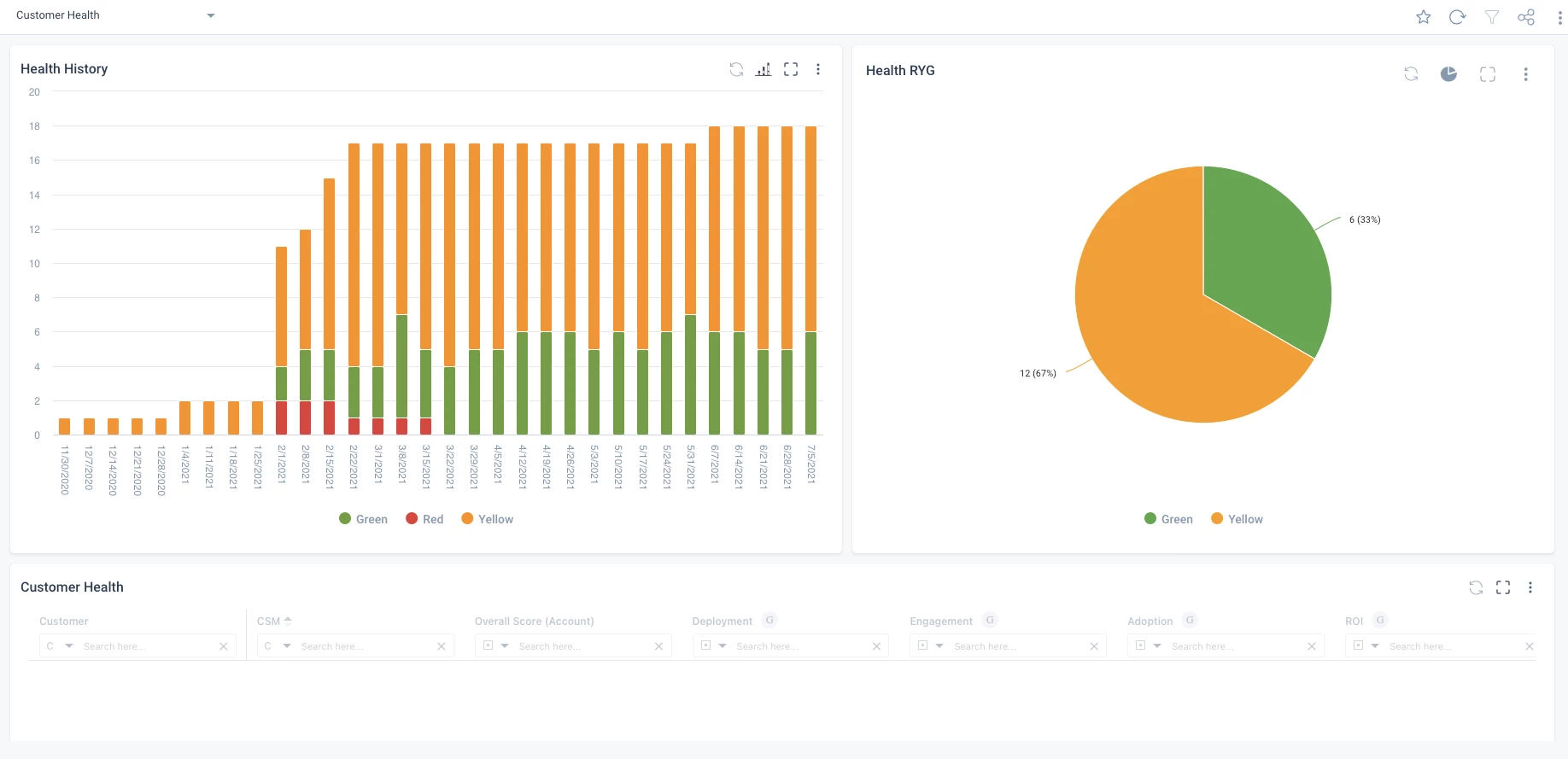Toggle Green series in Health History legend
Screen dimensions: 1568x759
click(x=363, y=519)
